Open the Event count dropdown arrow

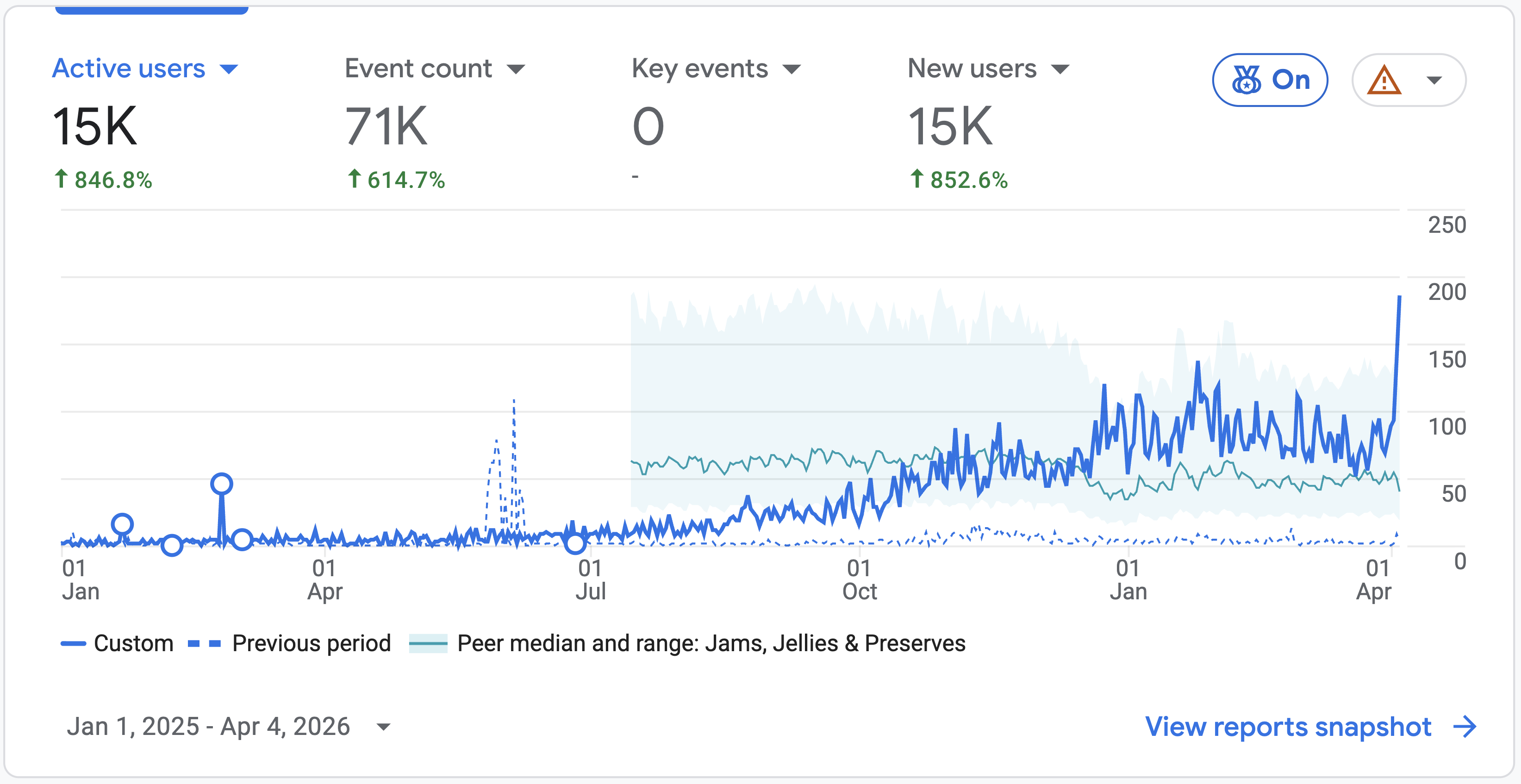coord(516,70)
